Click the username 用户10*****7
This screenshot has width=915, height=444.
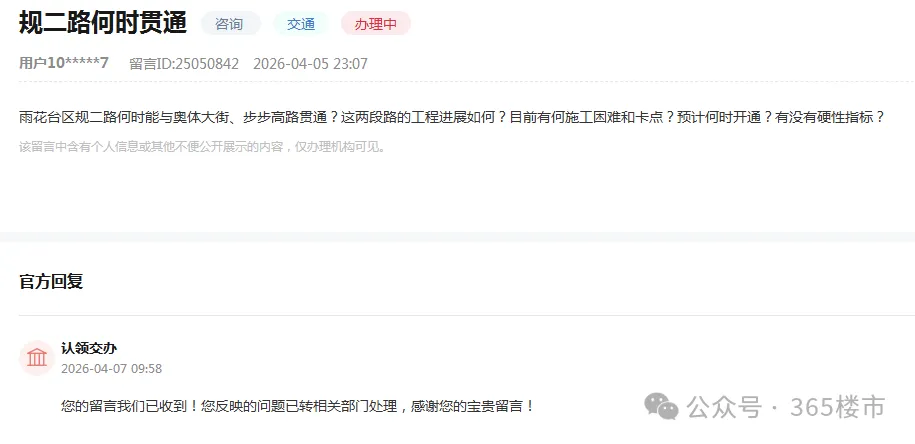pyautogui.click(x=64, y=63)
